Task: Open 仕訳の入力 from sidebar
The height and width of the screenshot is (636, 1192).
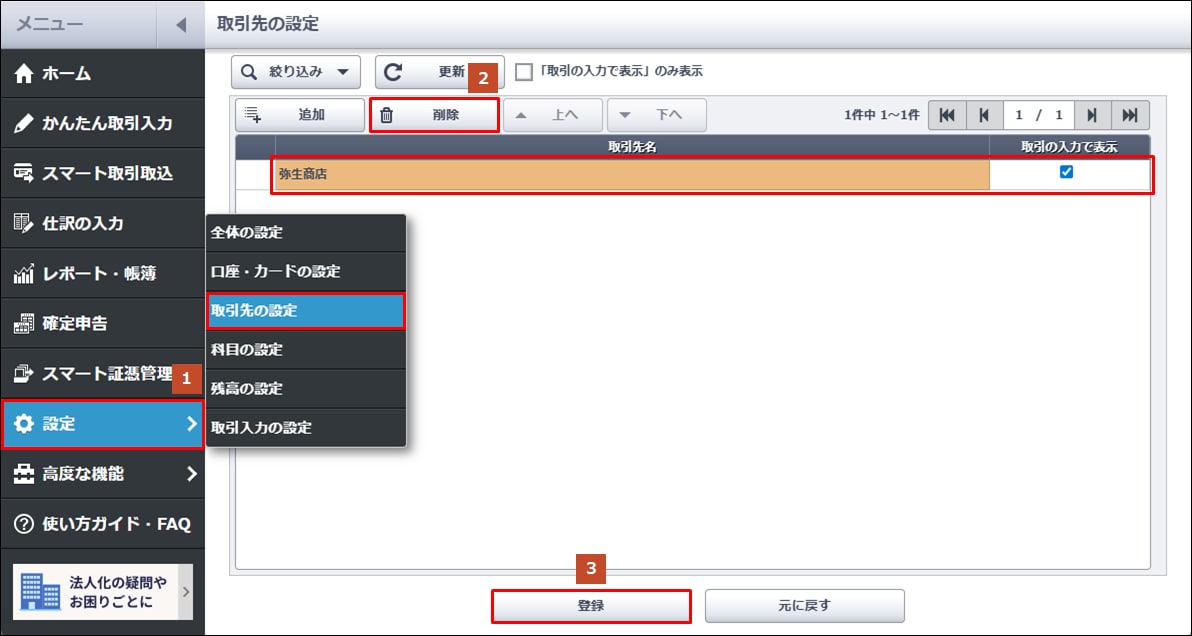Action: (102, 223)
